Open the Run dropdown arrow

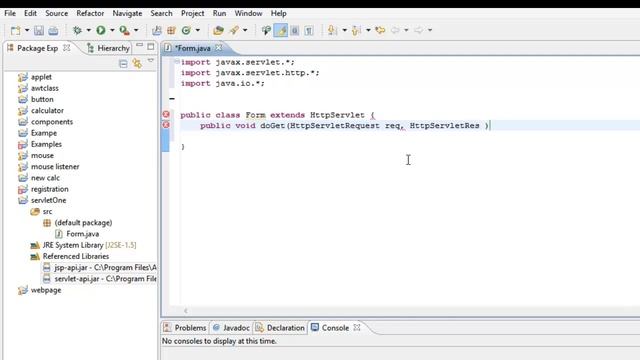point(112,30)
